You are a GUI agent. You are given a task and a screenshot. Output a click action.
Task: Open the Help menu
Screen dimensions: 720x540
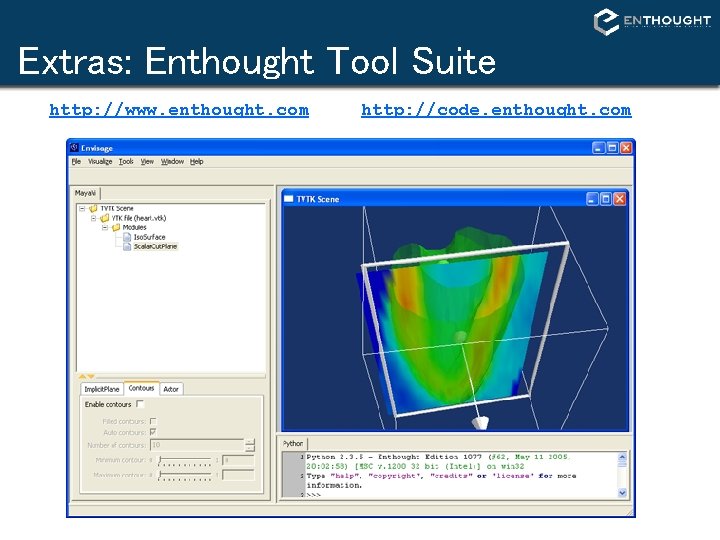pyautogui.click(x=197, y=161)
